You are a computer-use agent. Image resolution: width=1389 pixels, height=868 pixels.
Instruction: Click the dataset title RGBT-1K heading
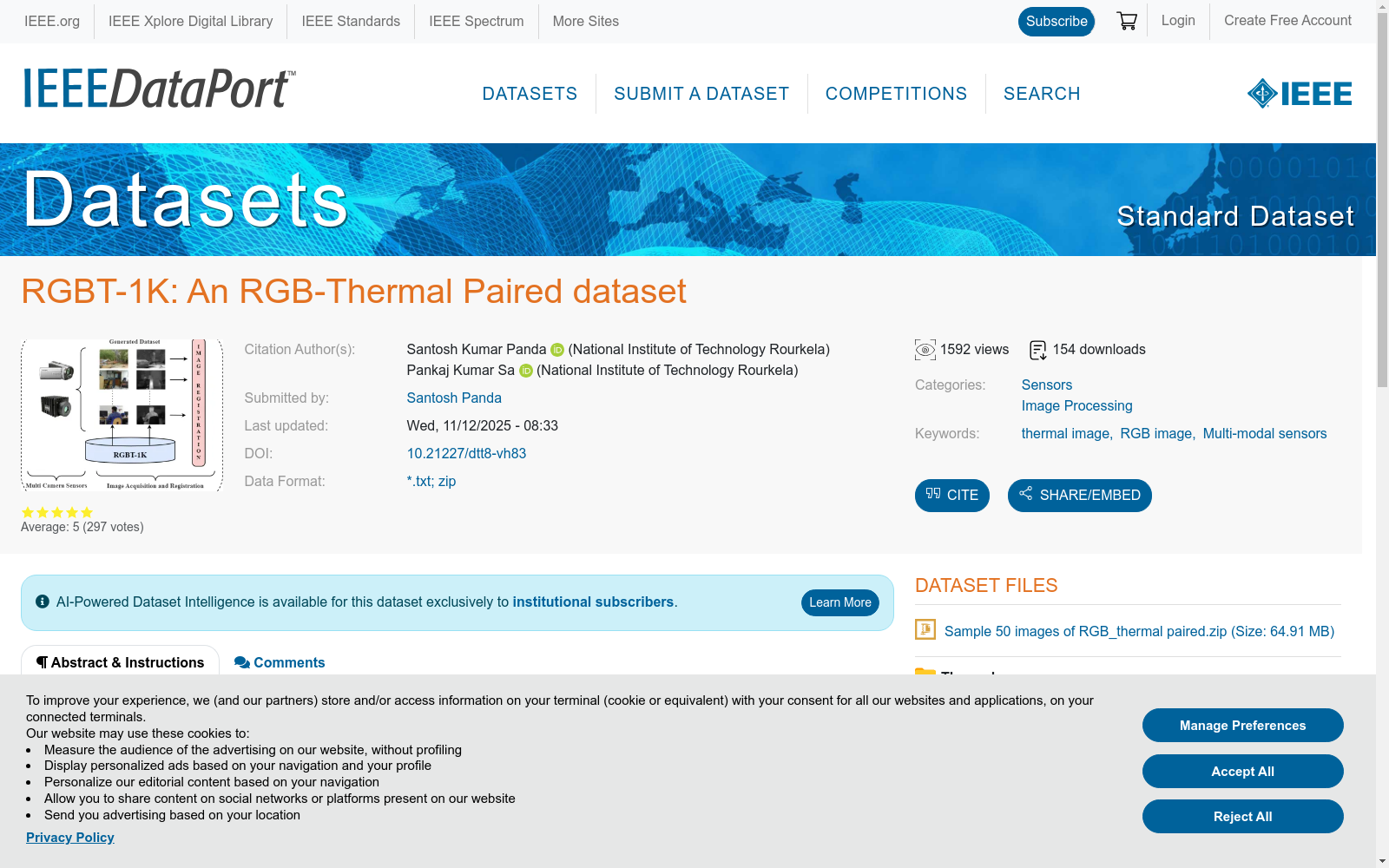pyautogui.click(x=353, y=292)
